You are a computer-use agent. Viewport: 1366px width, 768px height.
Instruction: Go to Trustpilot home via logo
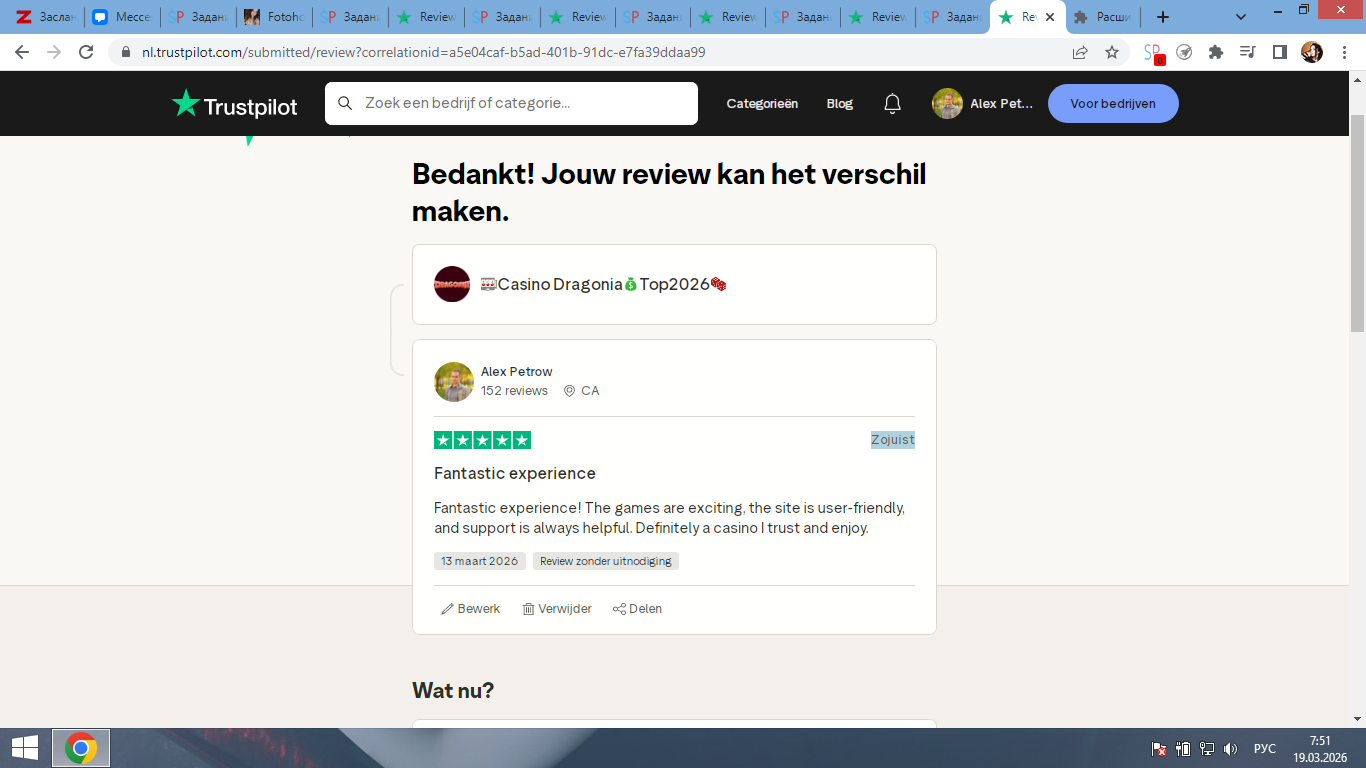click(x=234, y=104)
